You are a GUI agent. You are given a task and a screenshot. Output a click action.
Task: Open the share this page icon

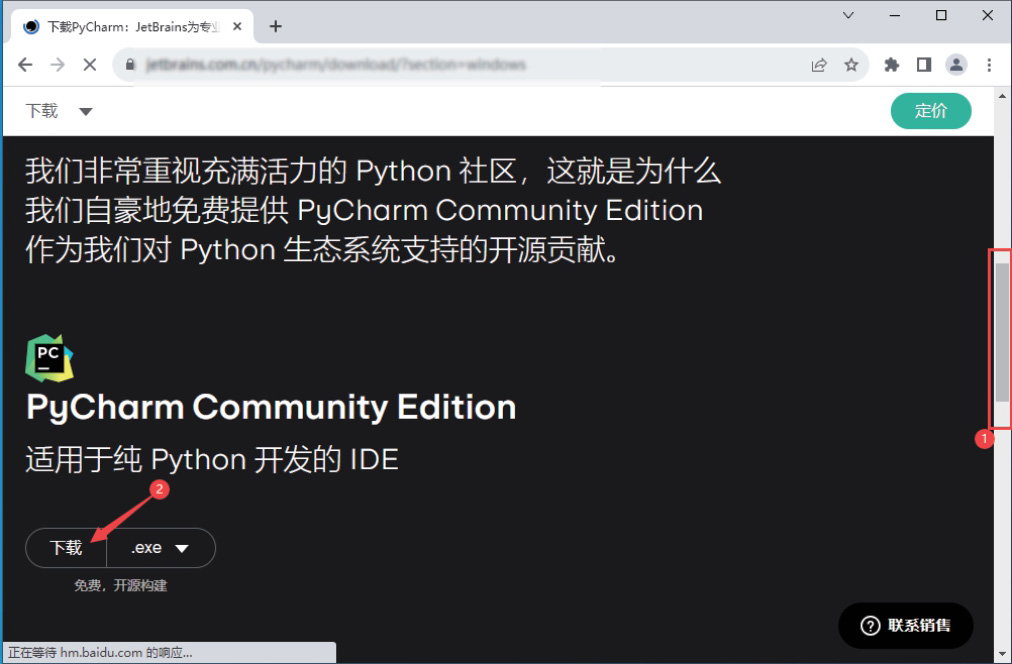click(819, 65)
